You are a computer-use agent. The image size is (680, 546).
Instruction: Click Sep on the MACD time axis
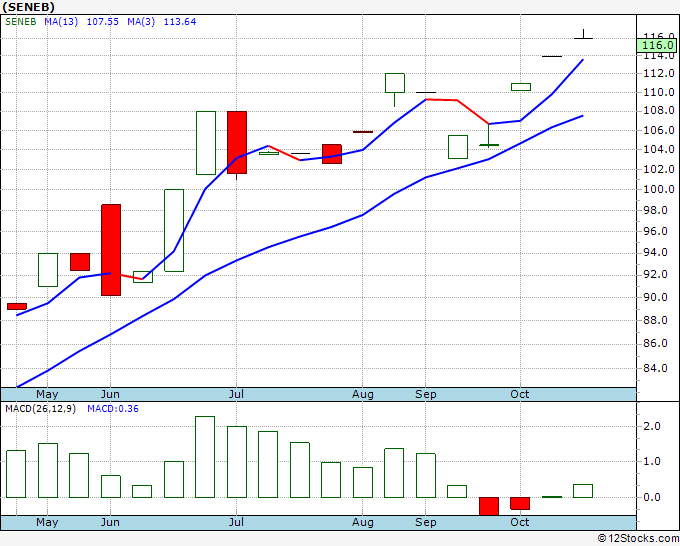425,522
